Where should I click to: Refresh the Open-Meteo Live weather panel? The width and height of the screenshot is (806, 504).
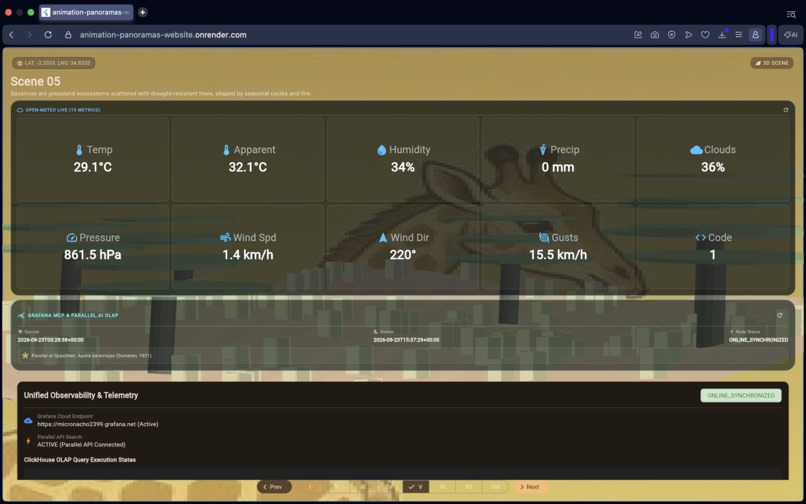[x=785, y=110]
